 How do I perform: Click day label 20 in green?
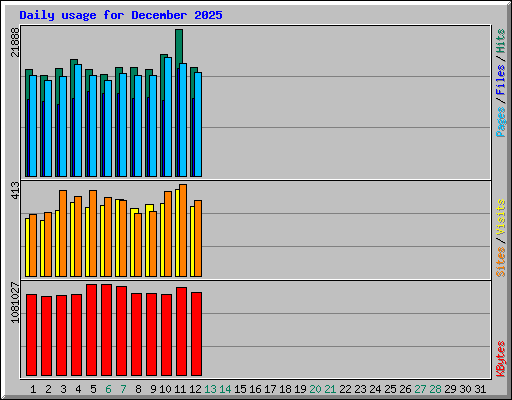point(315,389)
